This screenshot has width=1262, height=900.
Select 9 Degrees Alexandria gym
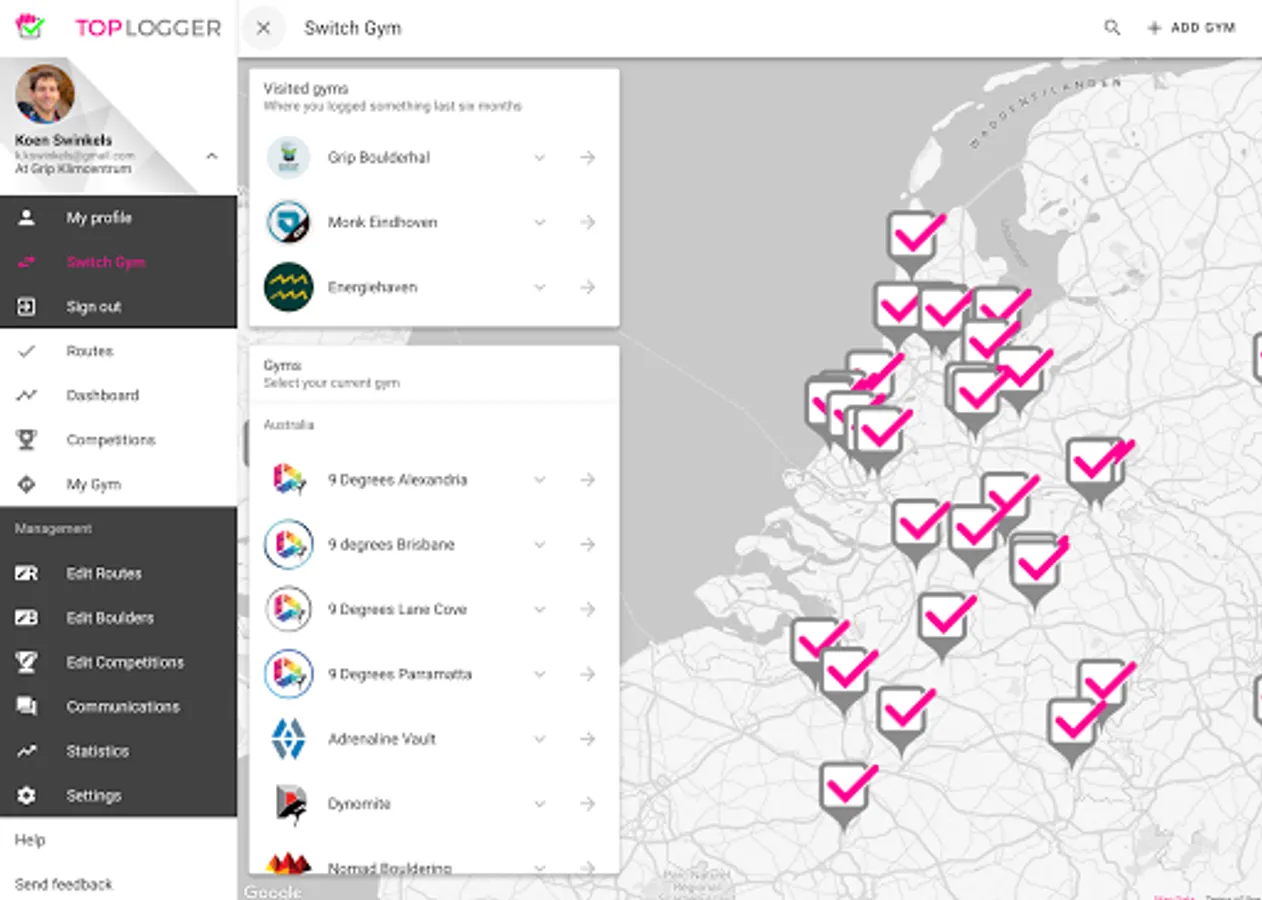tap(434, 480)
